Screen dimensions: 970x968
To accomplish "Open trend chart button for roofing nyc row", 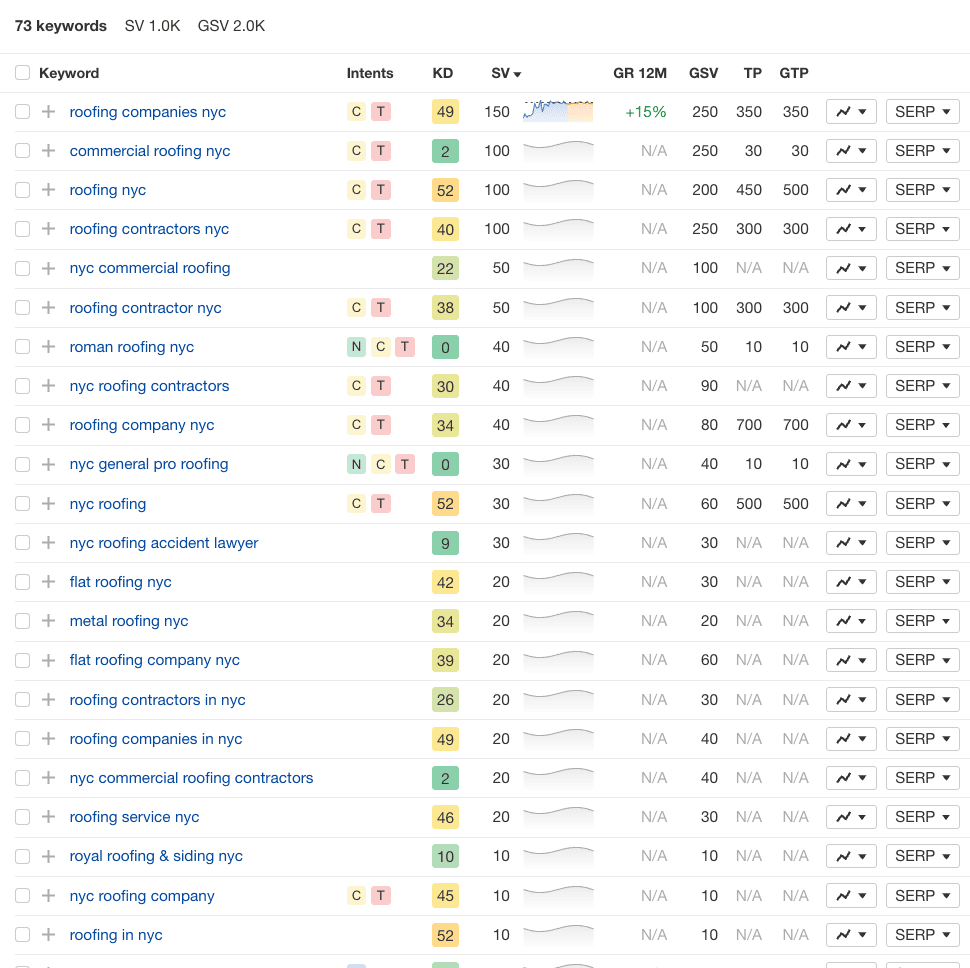I will pyautogui.click(x=851, y=190).
